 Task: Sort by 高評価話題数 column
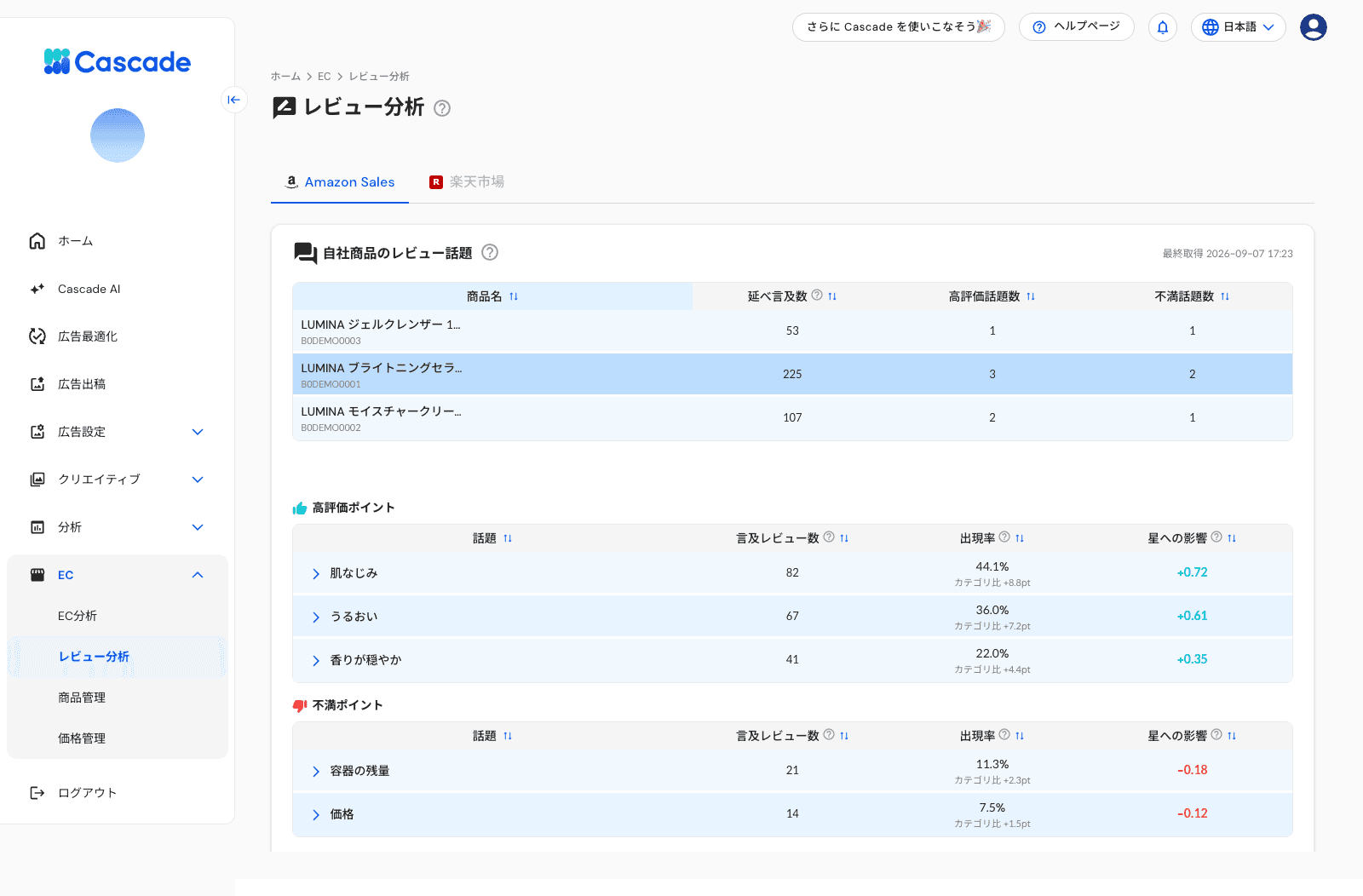pos(1031,296)
